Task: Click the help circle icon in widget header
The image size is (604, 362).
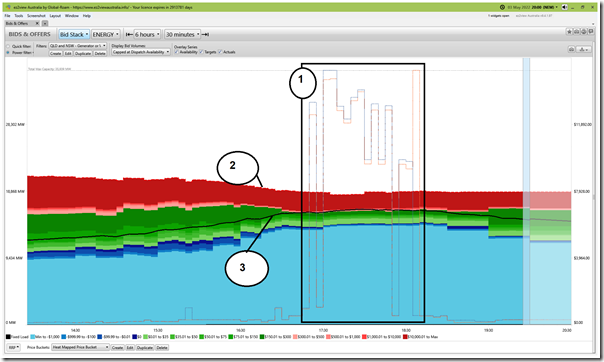Action: [x=584, y=32]
